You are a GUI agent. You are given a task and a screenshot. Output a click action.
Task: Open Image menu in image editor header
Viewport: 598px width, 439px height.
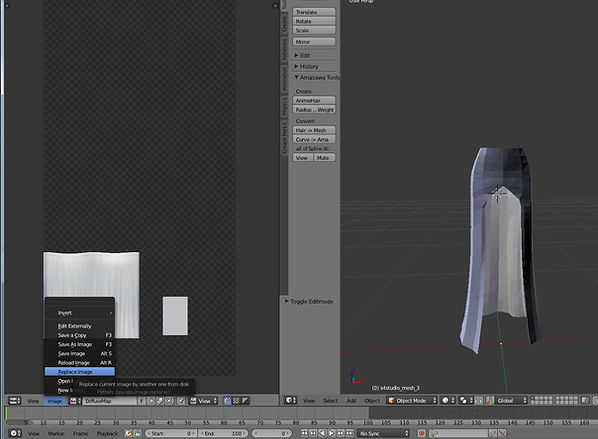pyautogui.click(x=55, y=401)
